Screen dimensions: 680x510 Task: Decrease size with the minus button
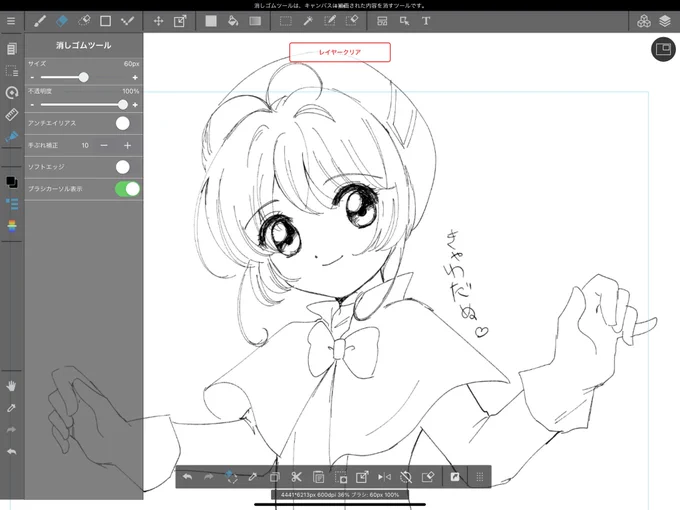point(32,78)
